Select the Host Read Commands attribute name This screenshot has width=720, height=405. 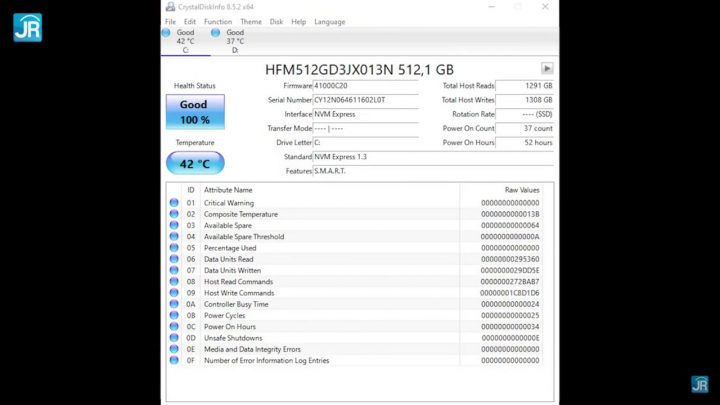coord(238,281)
